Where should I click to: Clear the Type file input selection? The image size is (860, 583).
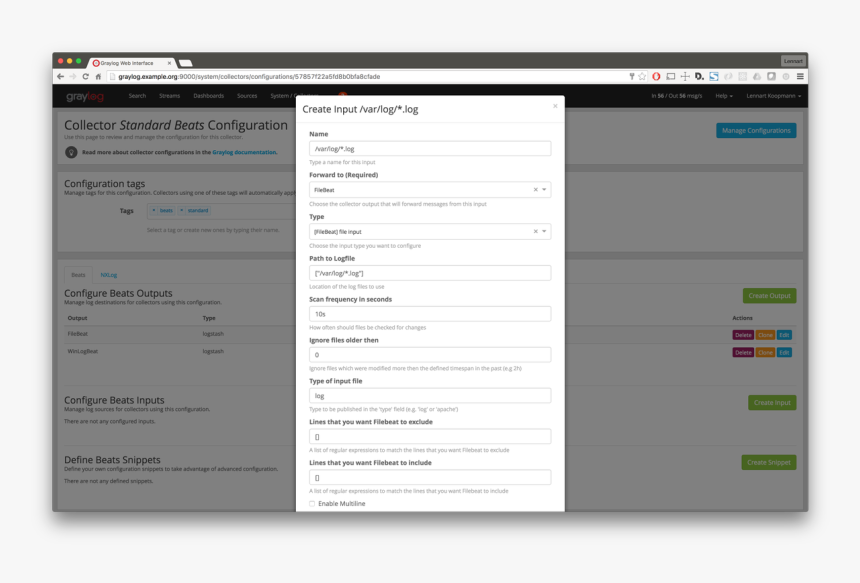point(536,231)
